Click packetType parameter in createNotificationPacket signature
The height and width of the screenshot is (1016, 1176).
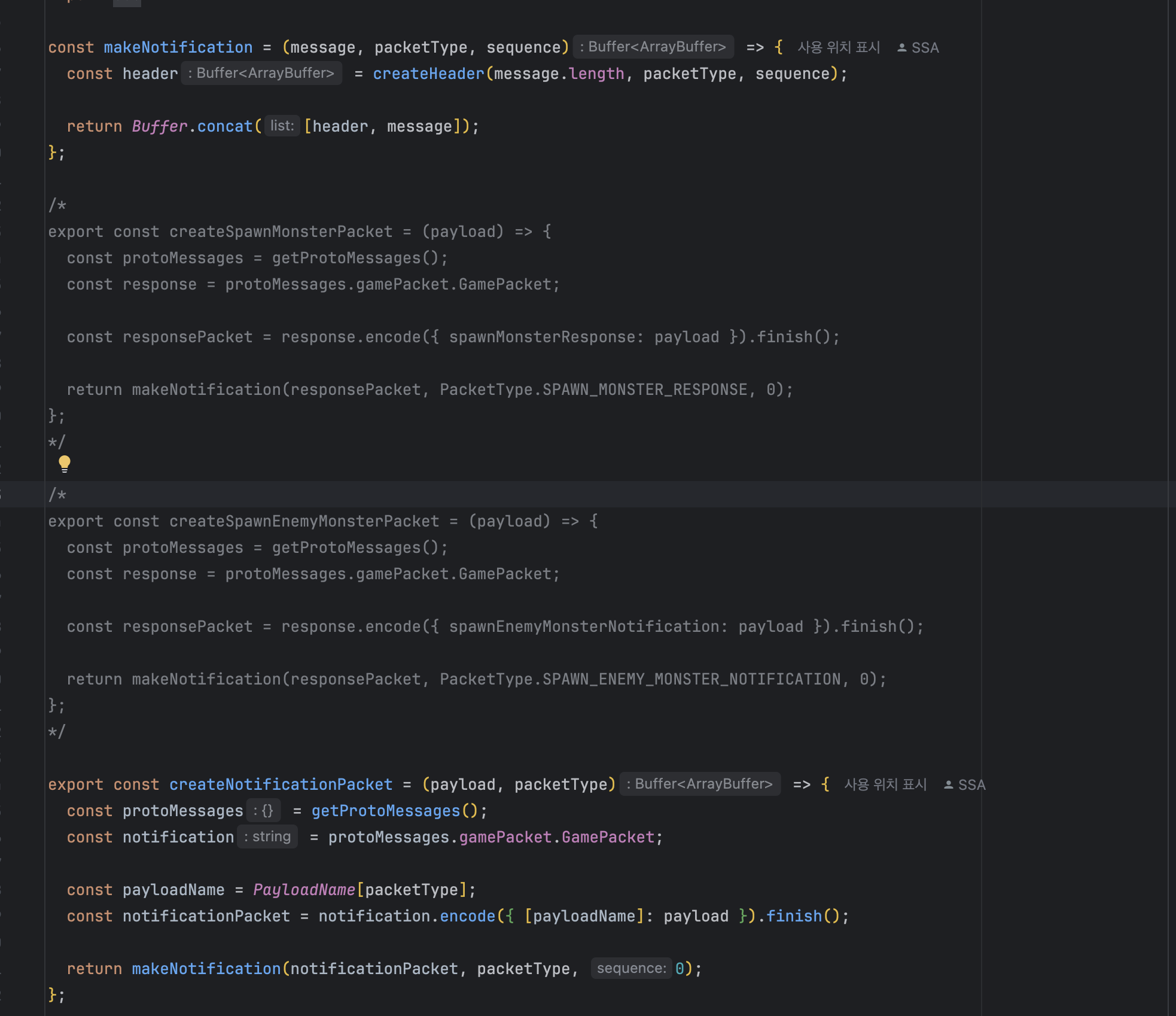[560, 784]
